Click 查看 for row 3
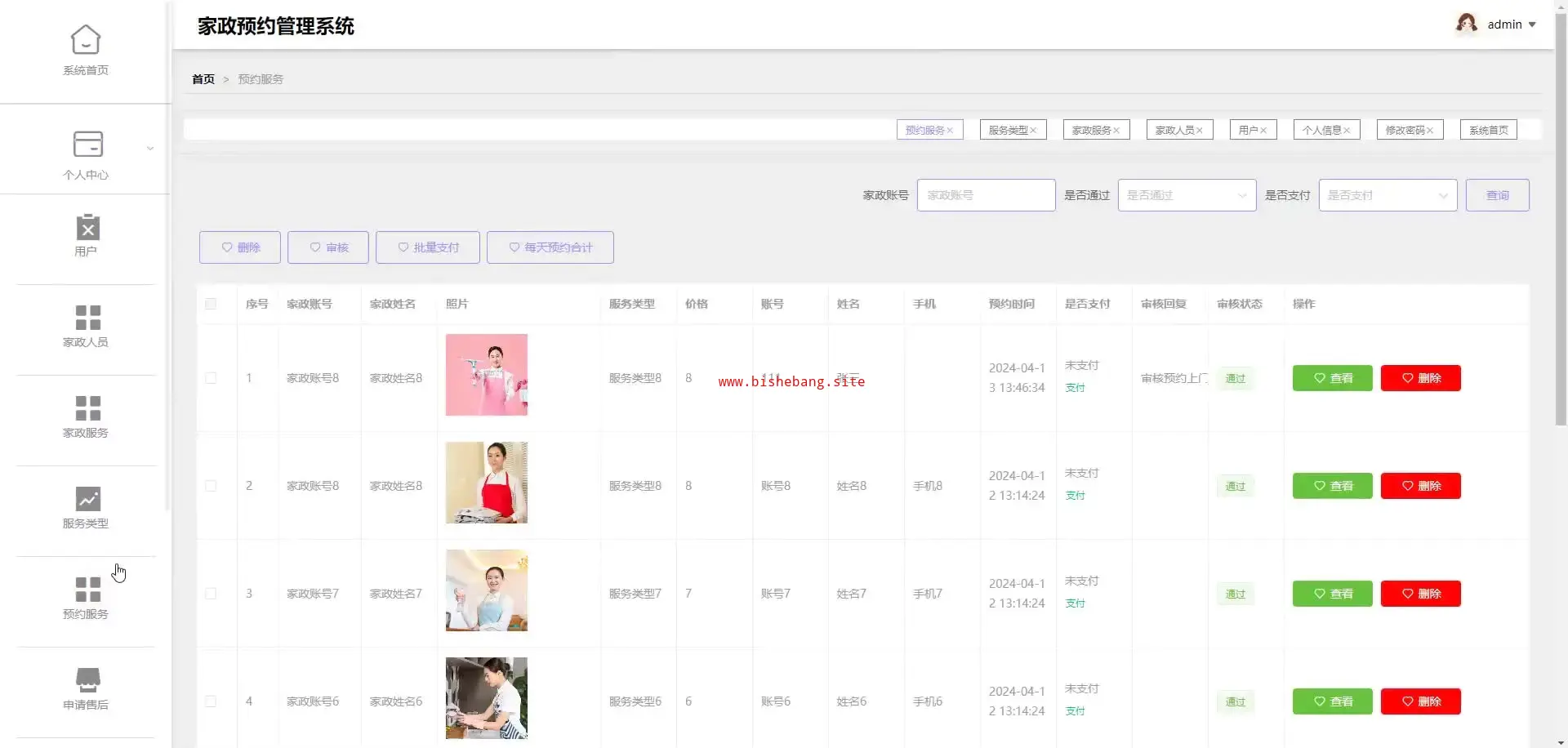This screenshot has width=1568, height=748. point(1333,594)
